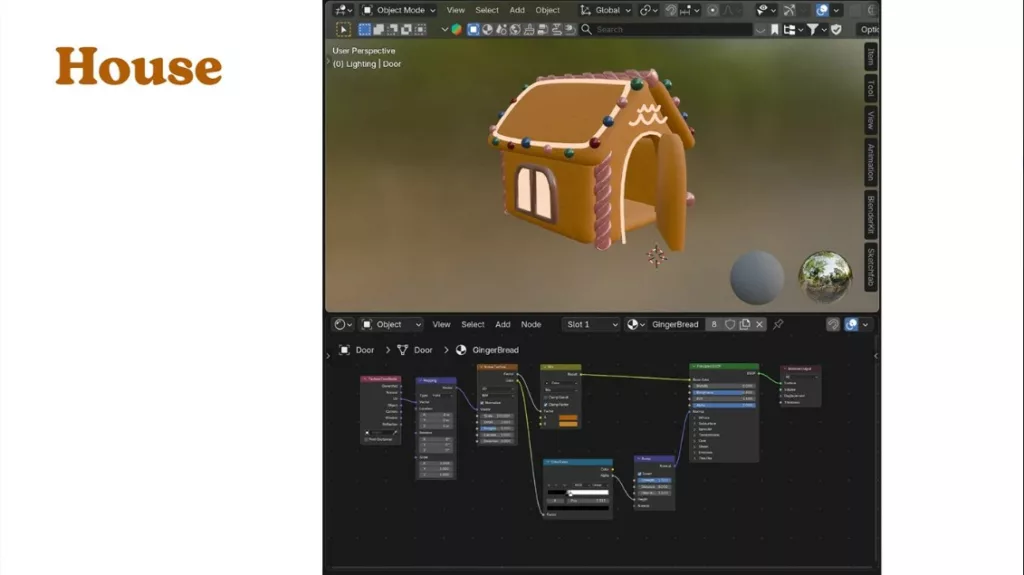Open the Sketchfab sidebar tab

[871, 267]
